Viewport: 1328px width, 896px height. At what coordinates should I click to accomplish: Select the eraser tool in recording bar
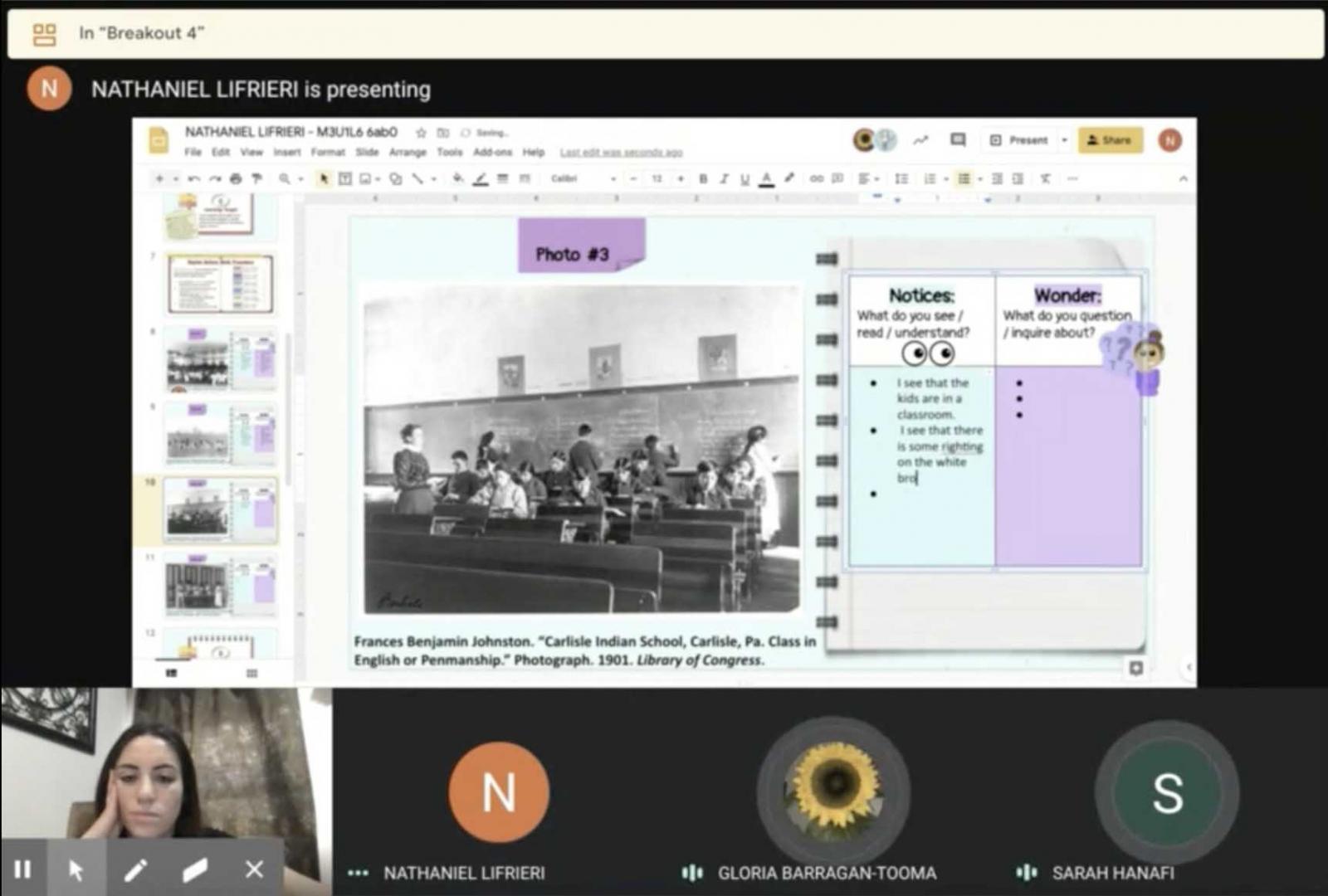click(x=195, y=869)
